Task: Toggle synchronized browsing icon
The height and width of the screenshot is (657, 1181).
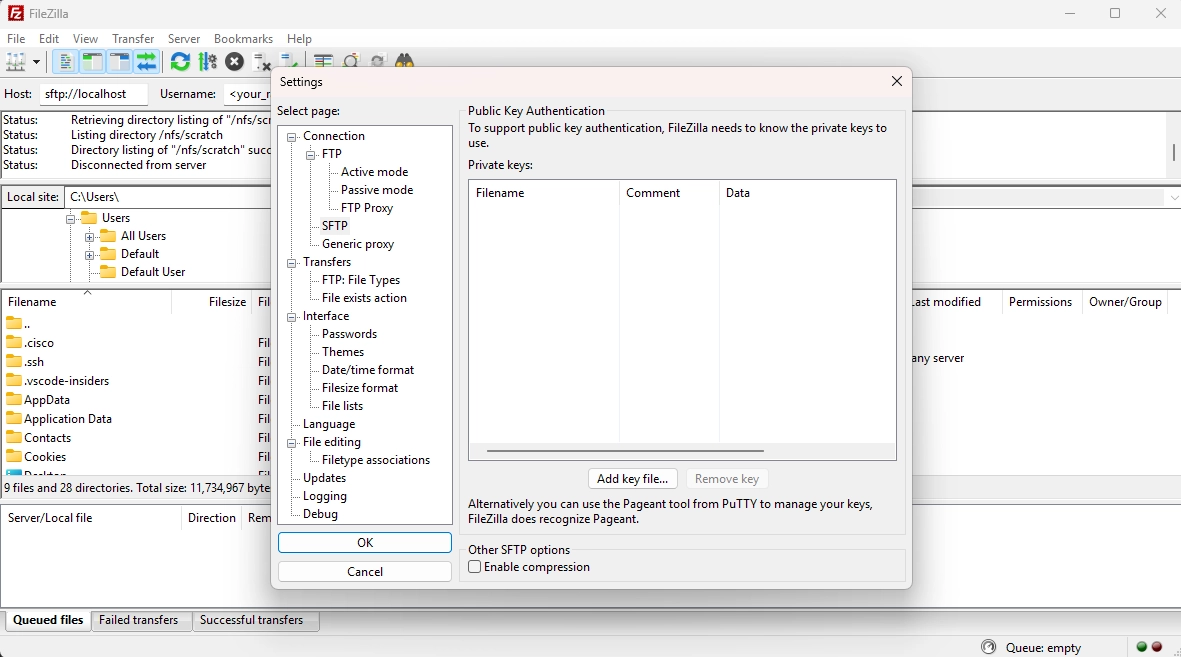Action: pos(378,60)
